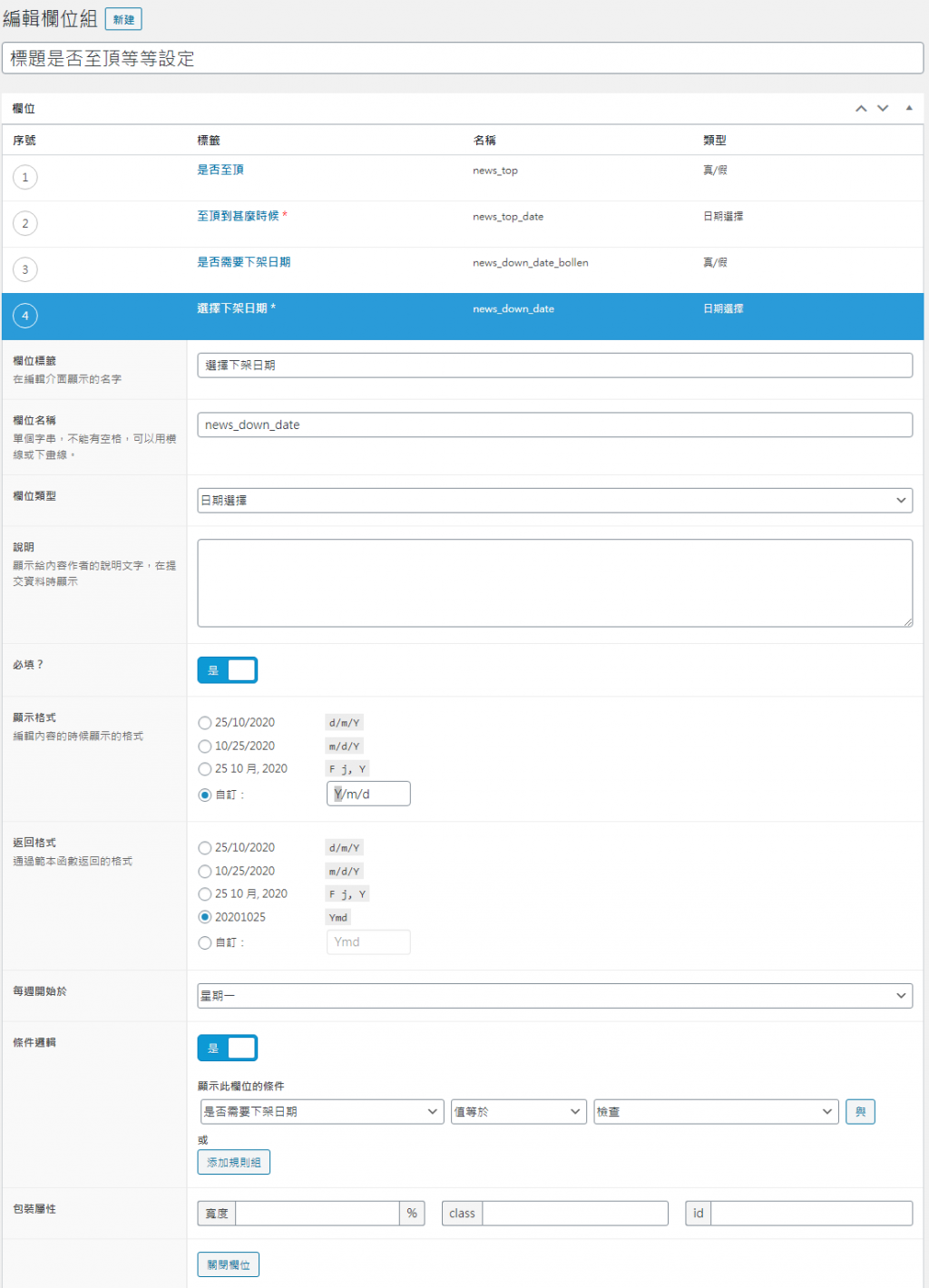Click the move panel down arrow icon
Image resolution: width=929 pixels, height=1288 pixels.
pos(883,109)
